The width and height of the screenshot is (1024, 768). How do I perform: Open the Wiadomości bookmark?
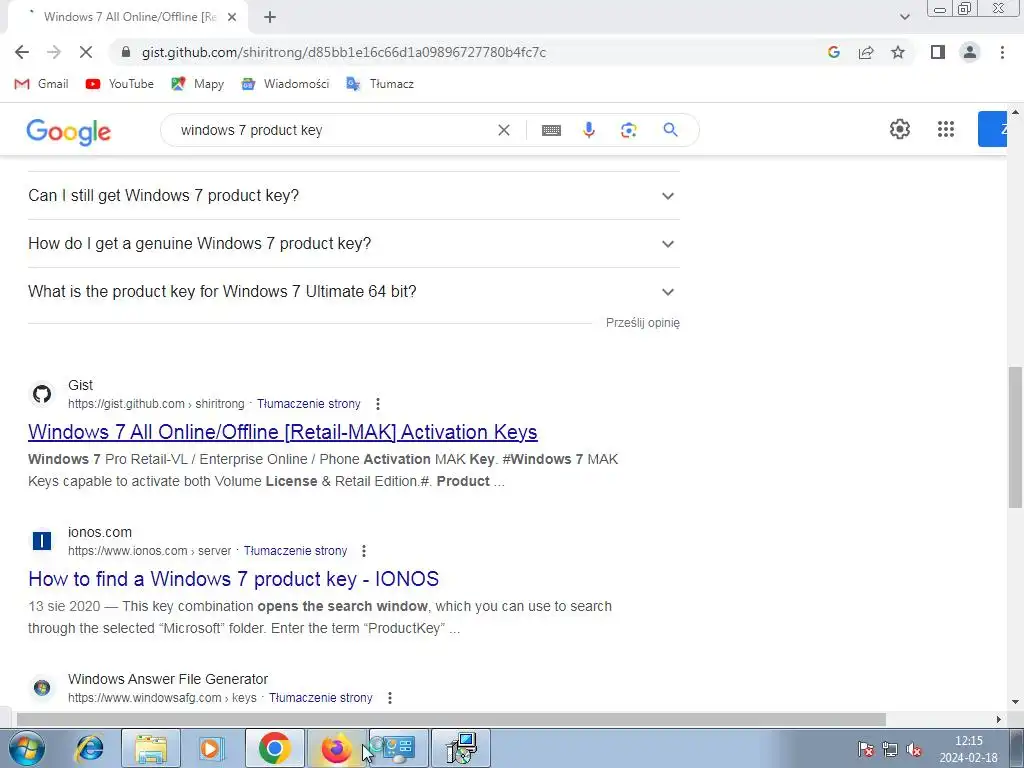click(x=285, y=84)
